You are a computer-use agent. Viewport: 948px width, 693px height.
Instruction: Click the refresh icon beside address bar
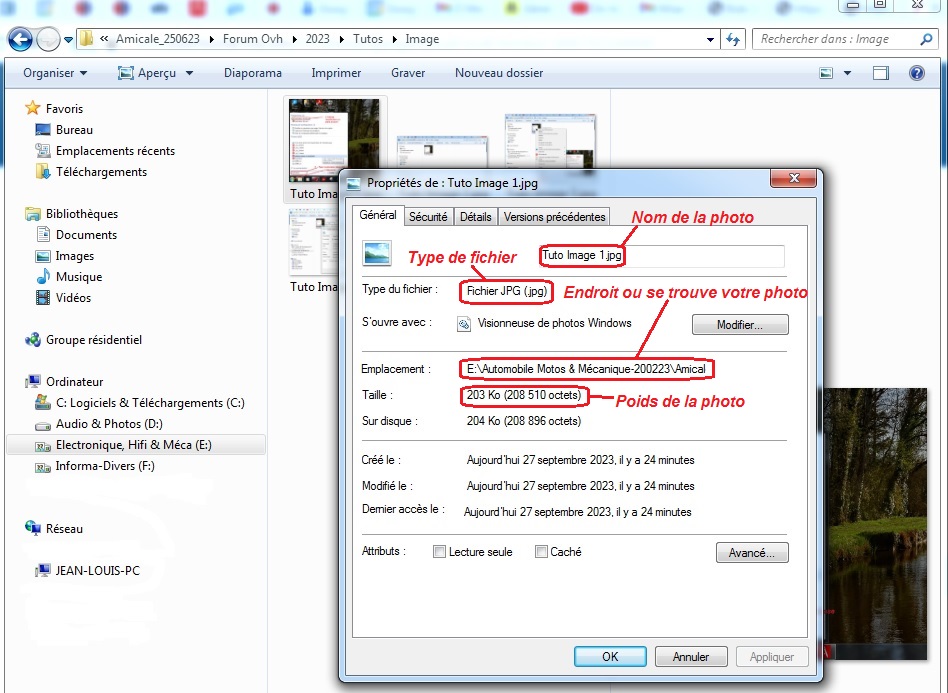733,40
